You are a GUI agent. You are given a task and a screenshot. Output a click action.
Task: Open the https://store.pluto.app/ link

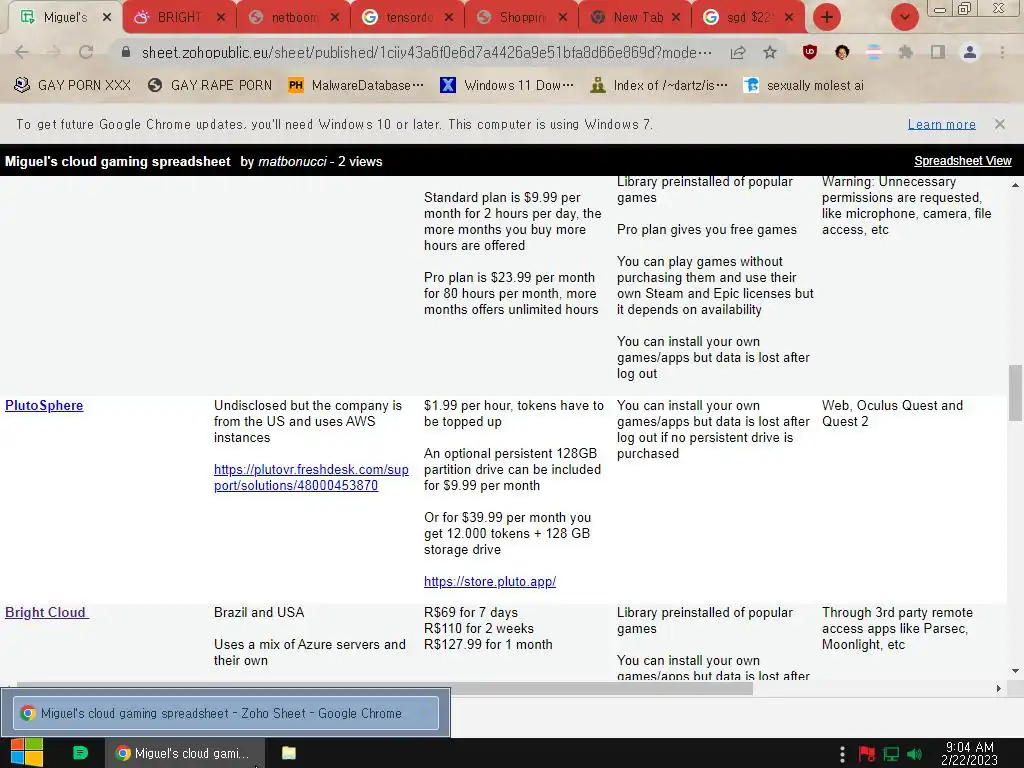point(490,581)
